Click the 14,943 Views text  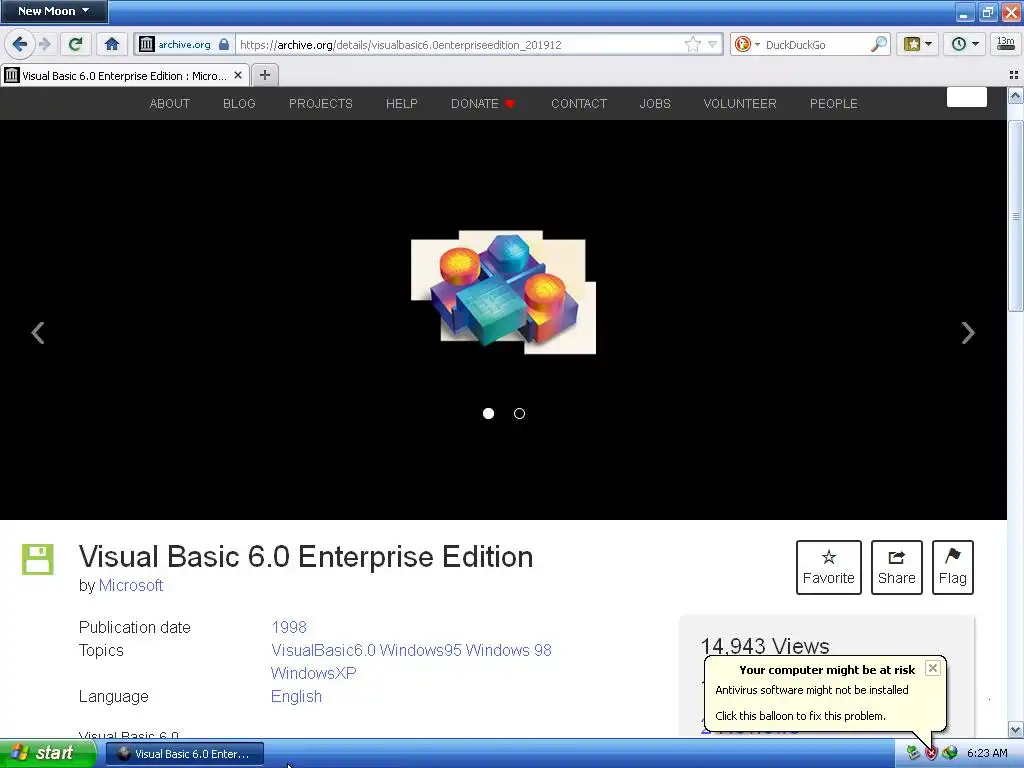(x=765, y=646)
